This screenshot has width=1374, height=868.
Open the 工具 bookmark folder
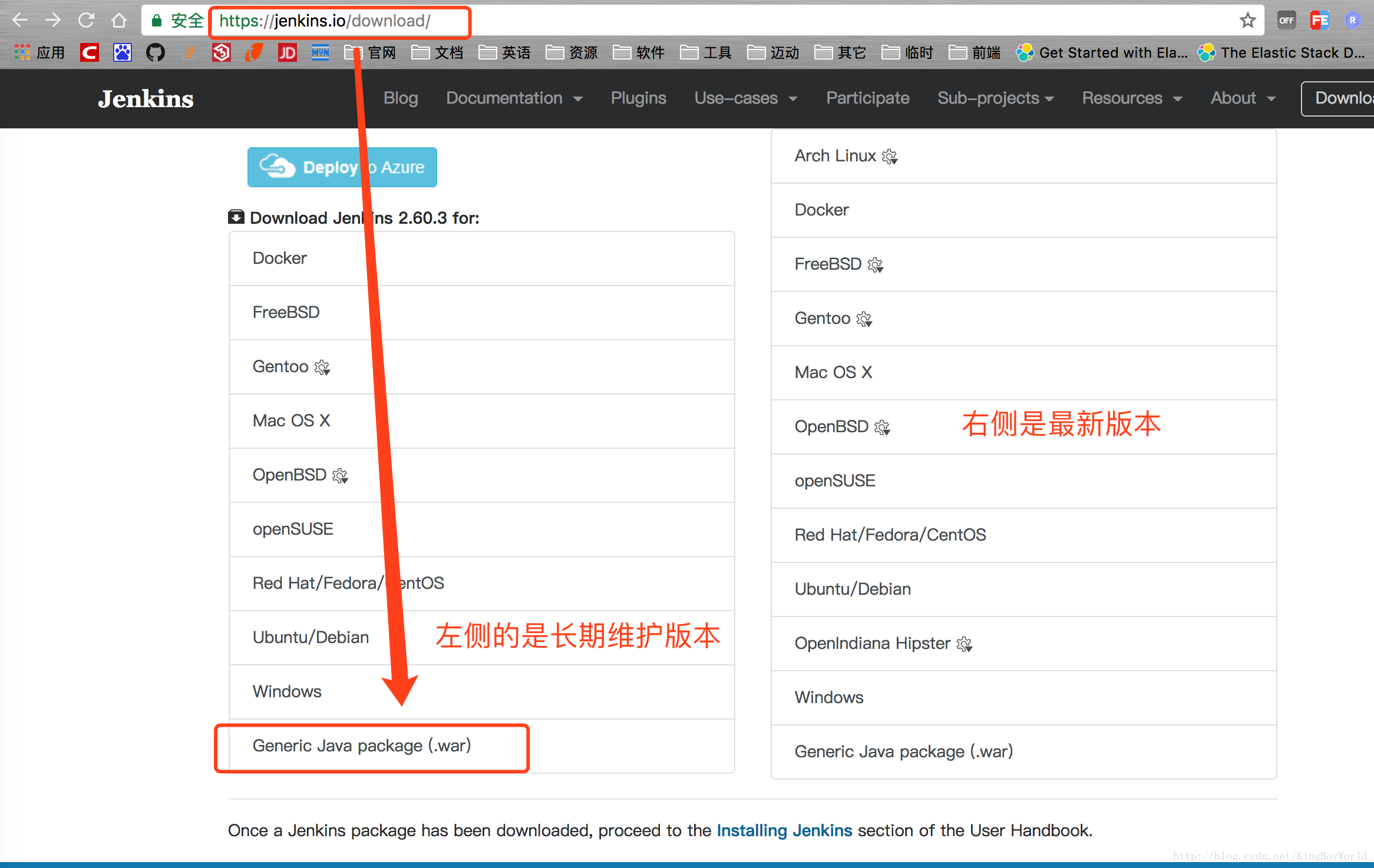706,53
